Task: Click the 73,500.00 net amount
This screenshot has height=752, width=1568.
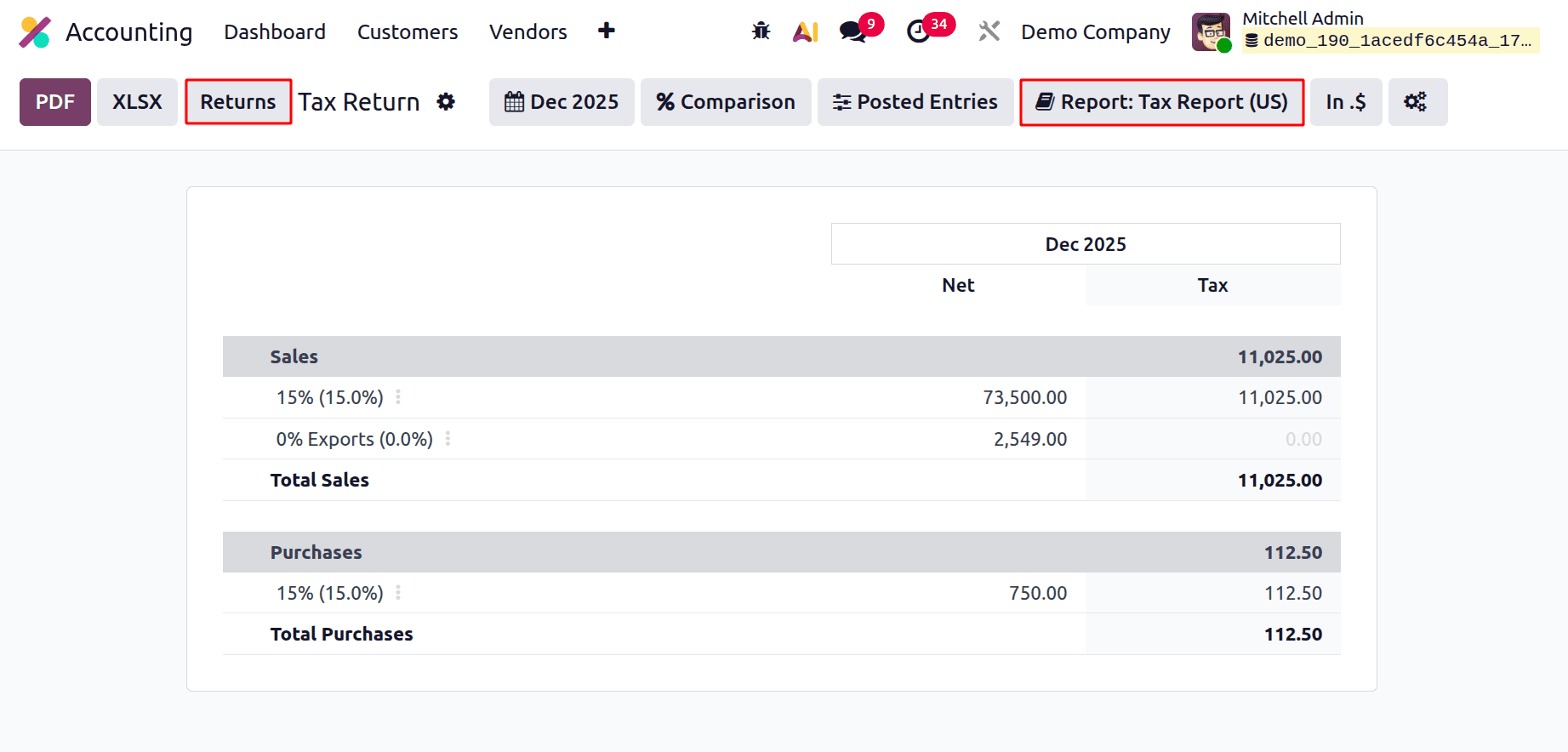Action: [1024, 397]
